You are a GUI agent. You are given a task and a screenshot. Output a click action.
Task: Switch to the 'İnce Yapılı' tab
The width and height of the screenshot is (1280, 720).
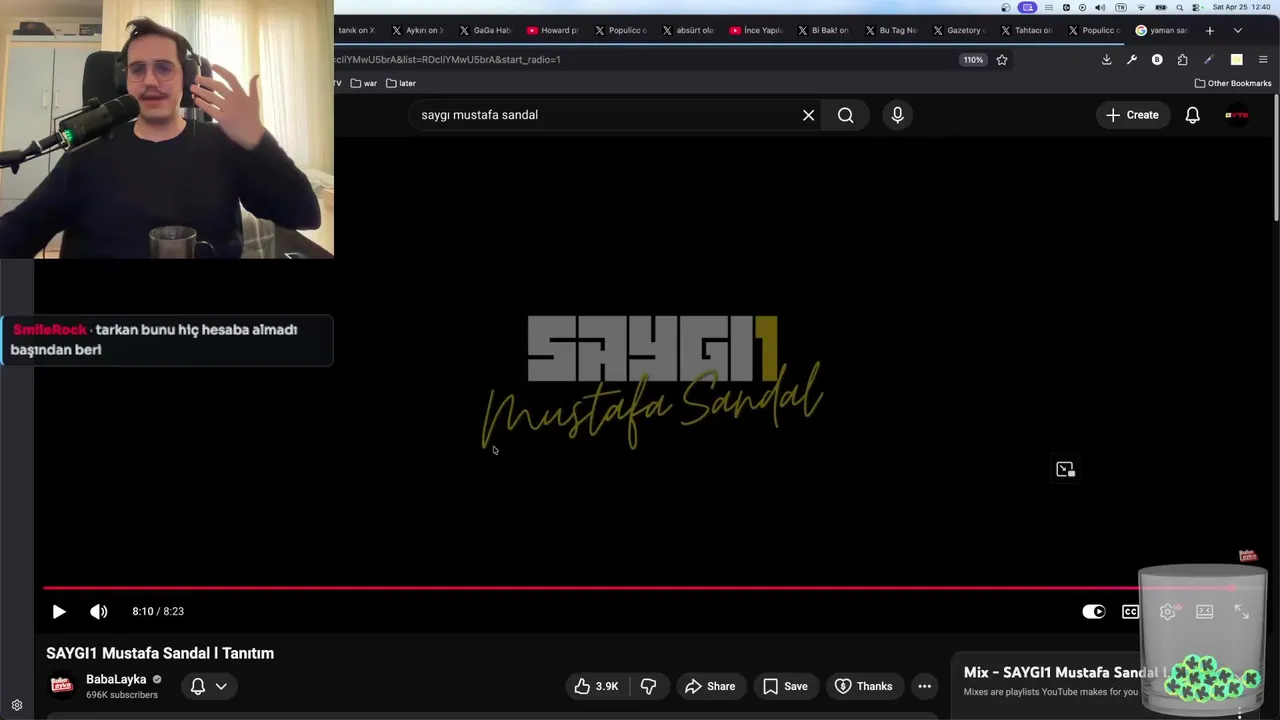(x=756, y=30)
